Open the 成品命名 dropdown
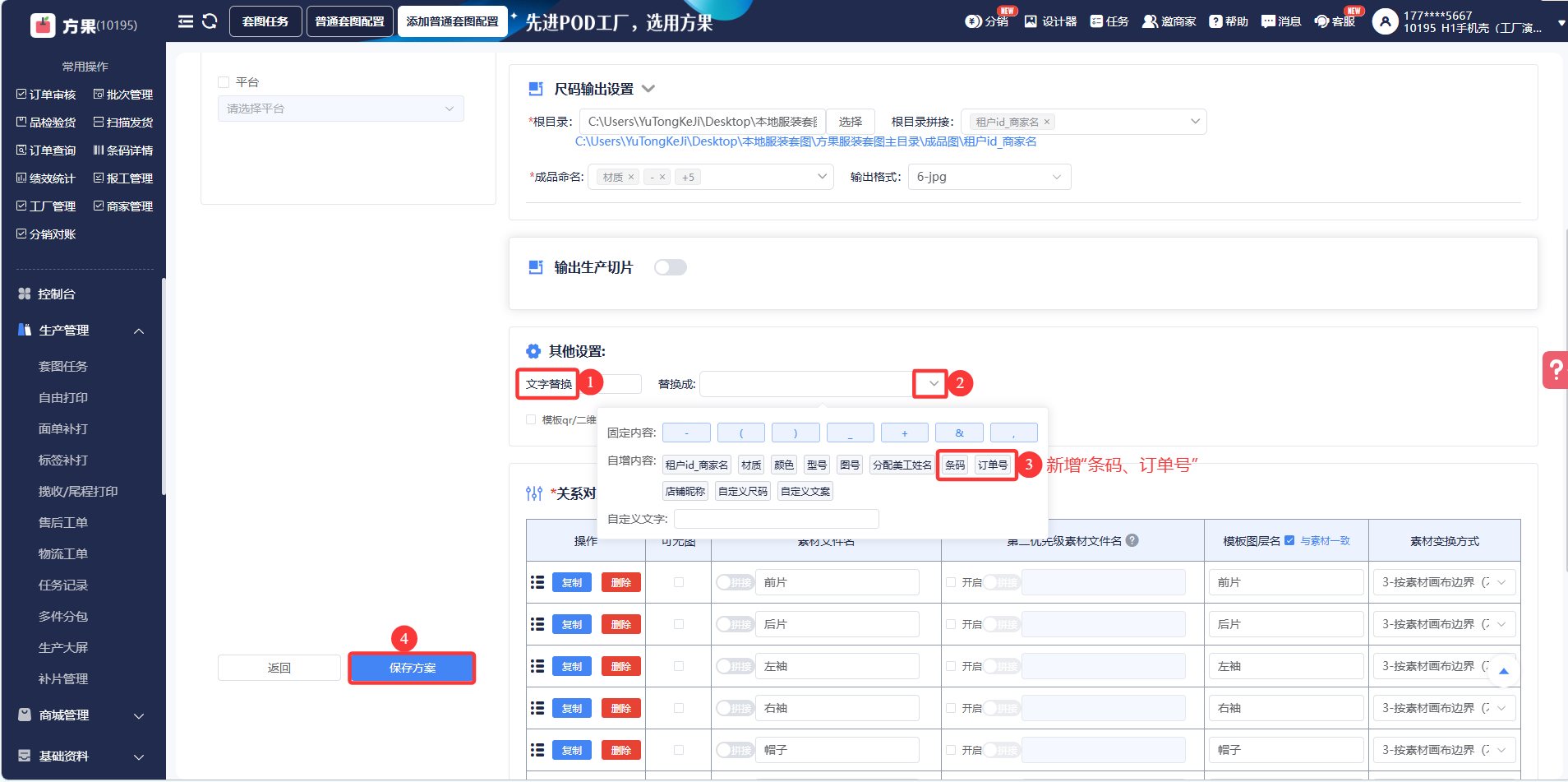This screenshot has width=1568, height=782. [x=711, y=177]
